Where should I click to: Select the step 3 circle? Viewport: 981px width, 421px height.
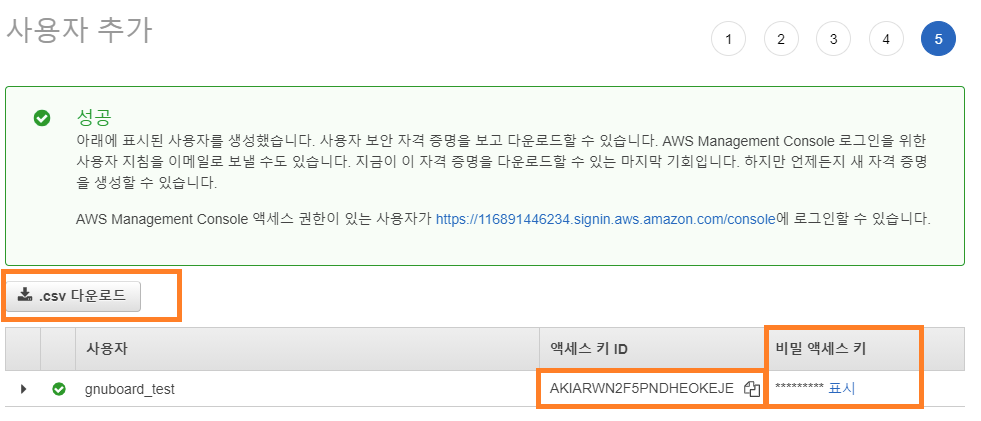click(833, 39)
